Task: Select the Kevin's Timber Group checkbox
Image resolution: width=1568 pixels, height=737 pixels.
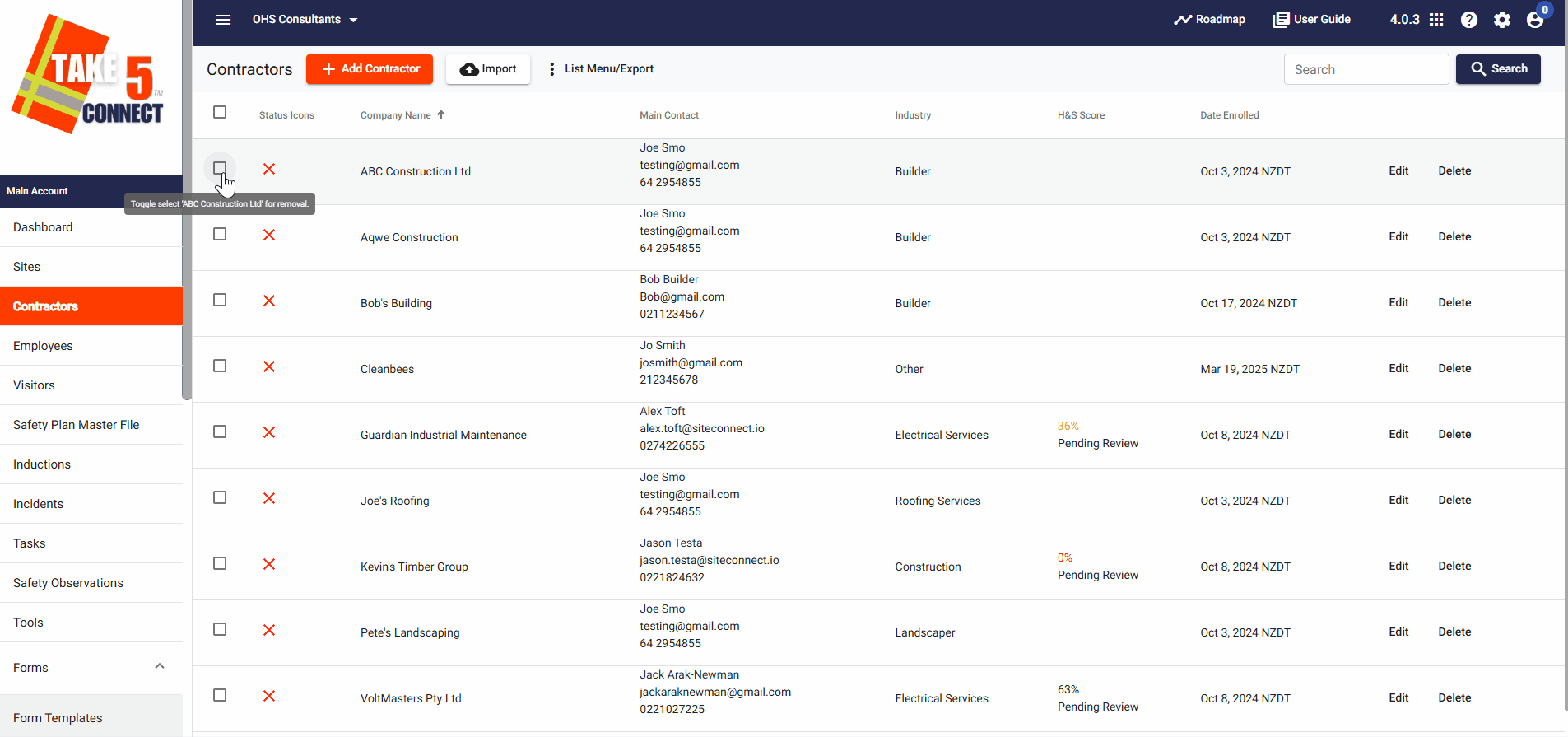Action: coord(220,563)
